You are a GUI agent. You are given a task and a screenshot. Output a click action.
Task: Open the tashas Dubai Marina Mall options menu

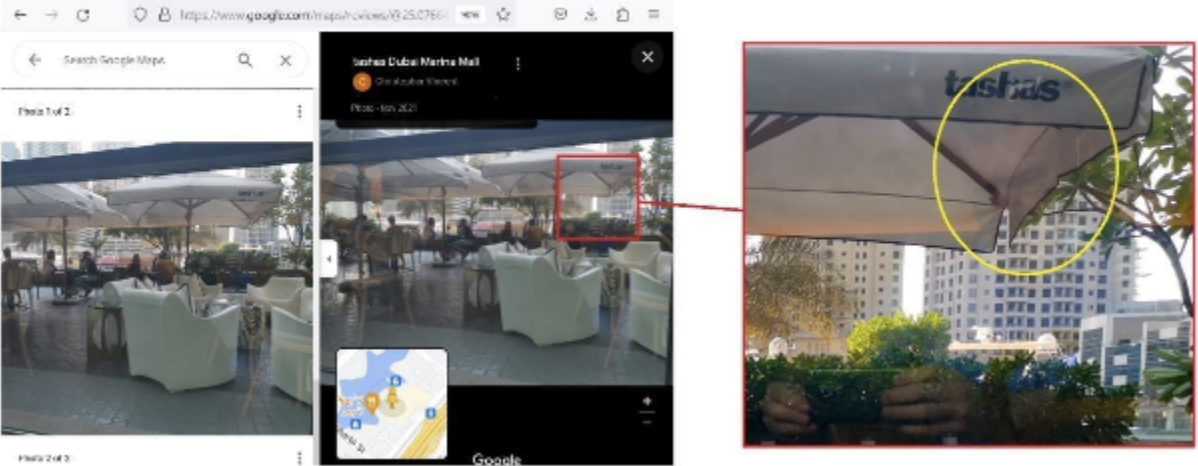pyautogui.click(x=518, y=63)
